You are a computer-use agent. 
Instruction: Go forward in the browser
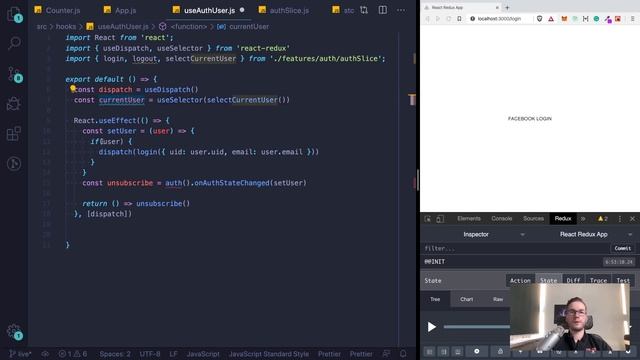point(438,19)
